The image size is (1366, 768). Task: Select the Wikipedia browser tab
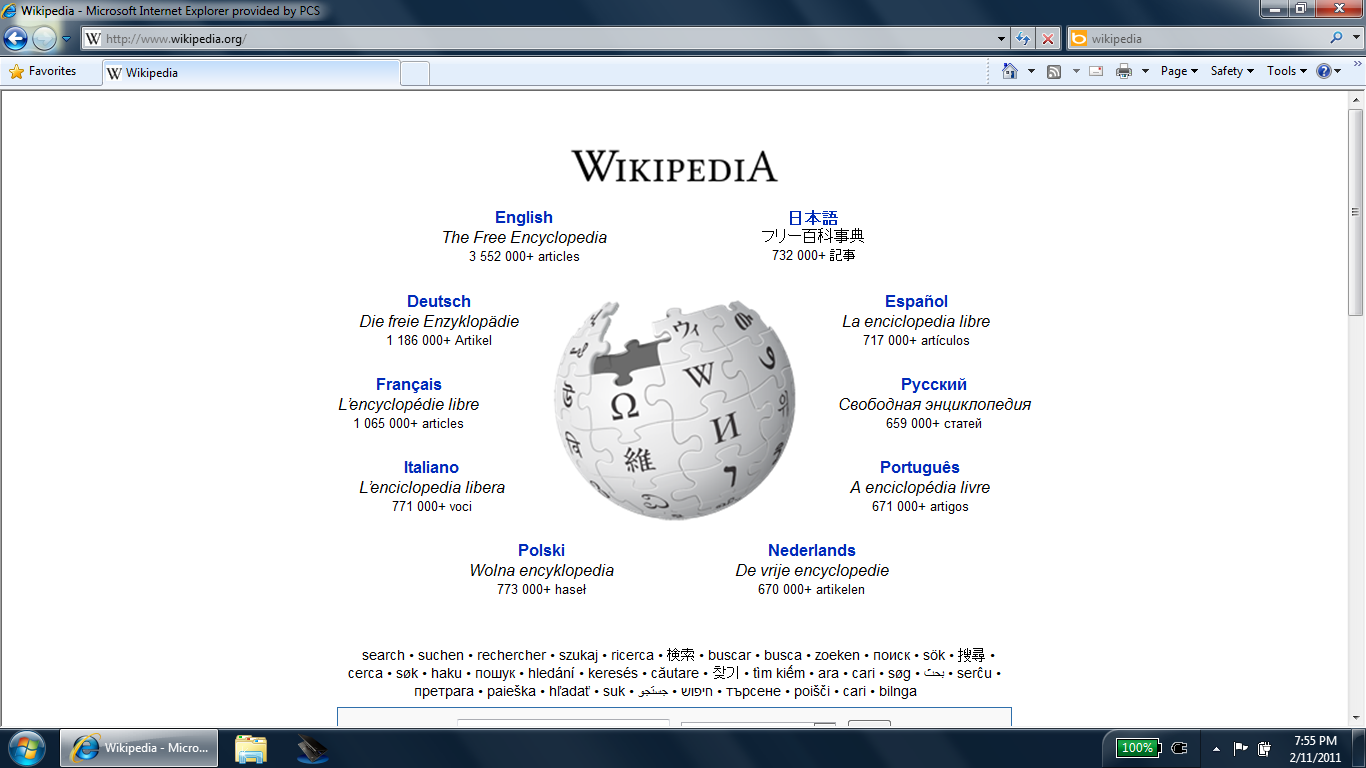click(x=250, y=73)
